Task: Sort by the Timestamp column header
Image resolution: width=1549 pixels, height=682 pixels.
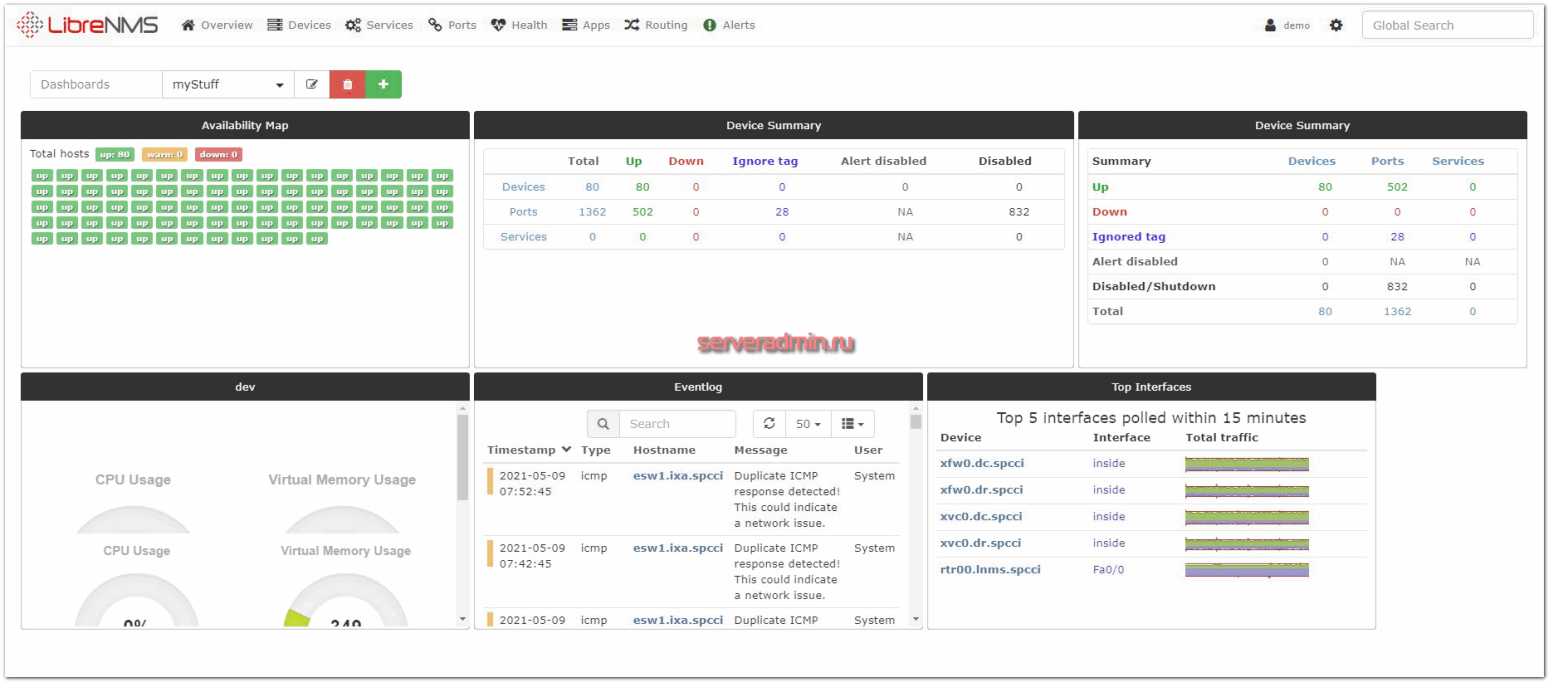Action: tap(529, 450)
